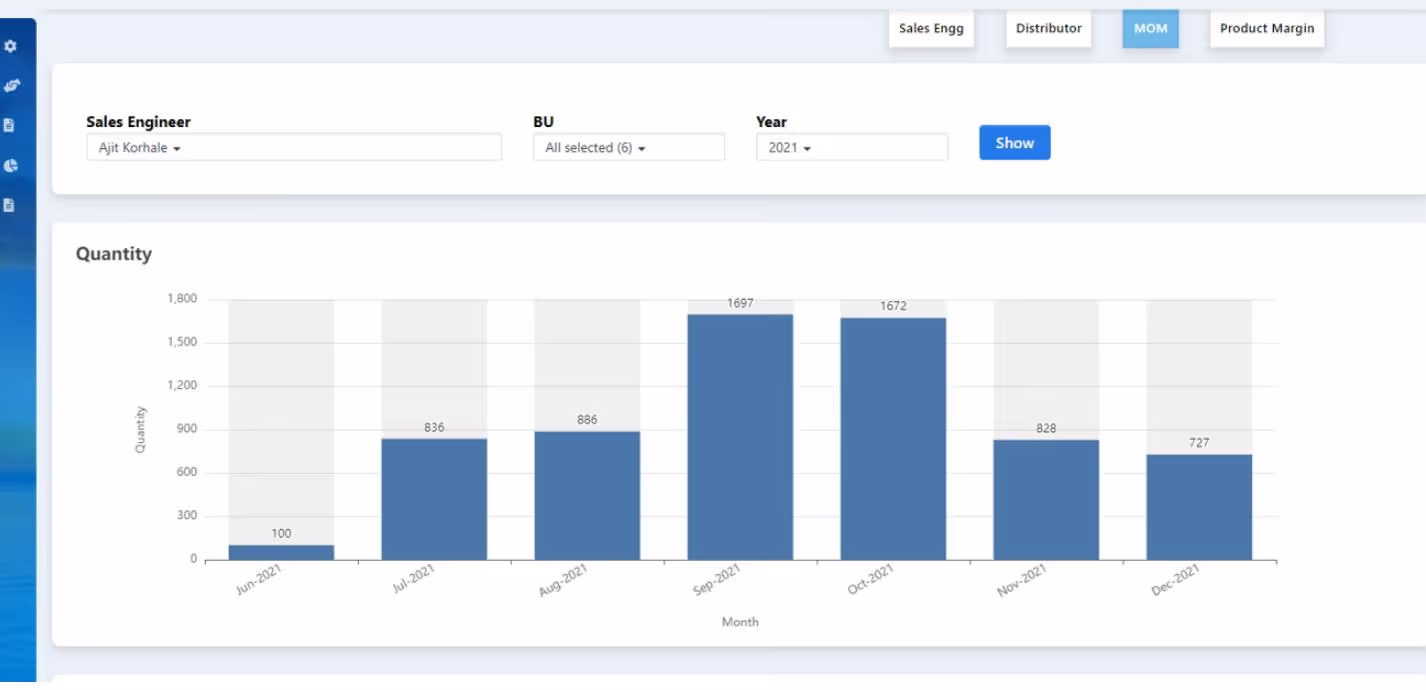Expand the BU dropdown showing All selected (6)
Viewport: 1426px width, 690px height.
coord(629,147)
